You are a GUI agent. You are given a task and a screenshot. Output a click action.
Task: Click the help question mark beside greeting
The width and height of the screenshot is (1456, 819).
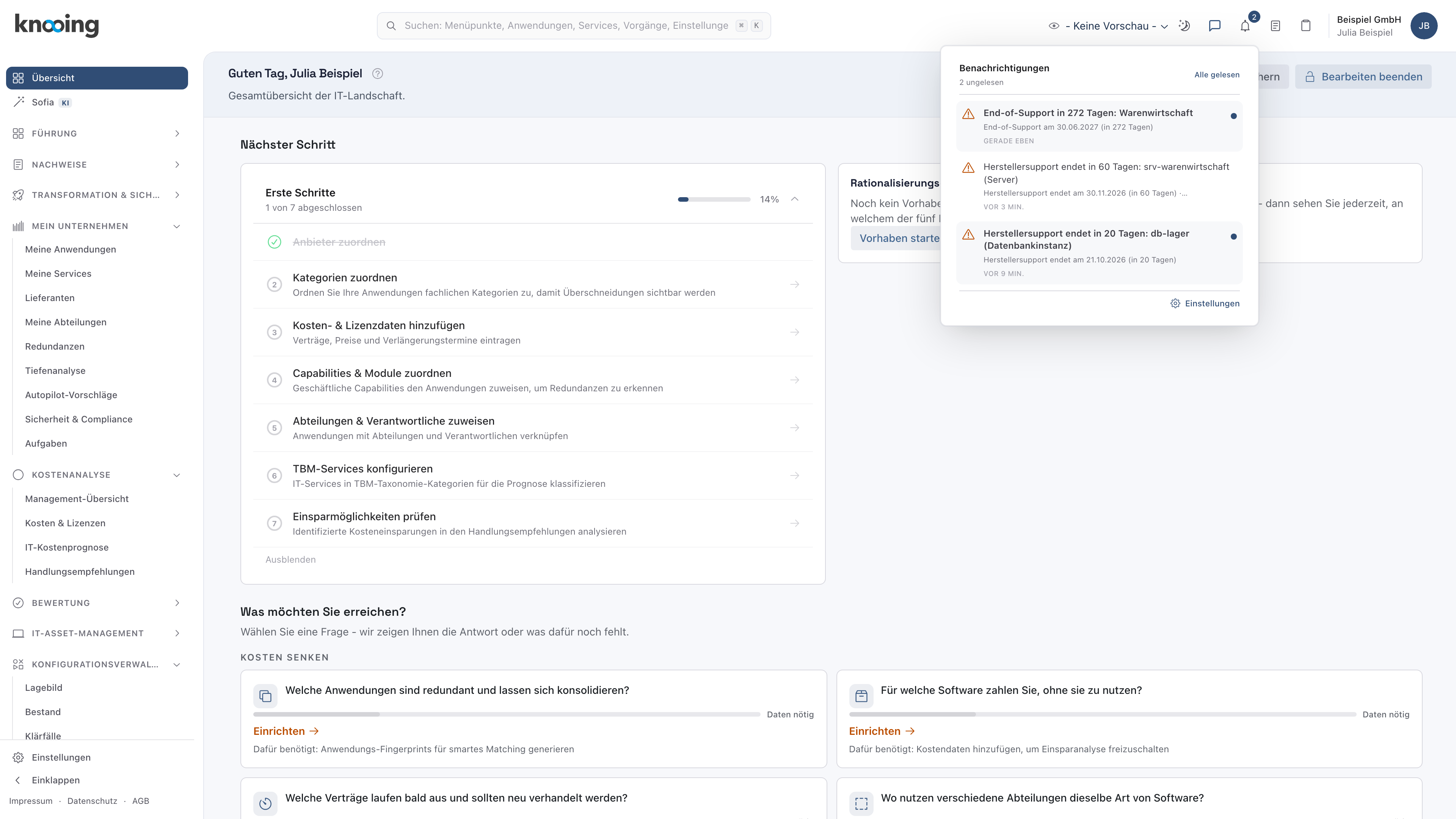378,74
